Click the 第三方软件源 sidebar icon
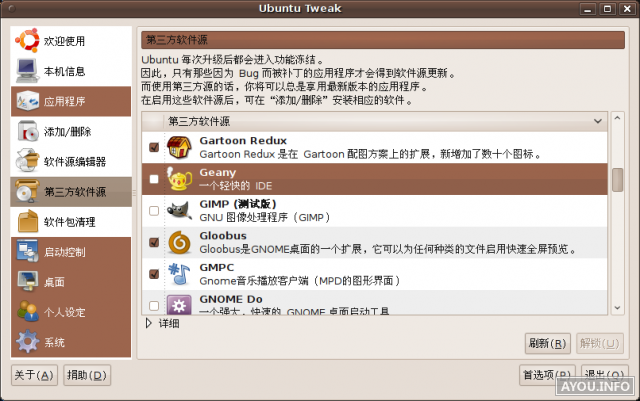This screenshot has height=401, width=640. (x=27, y=192)
